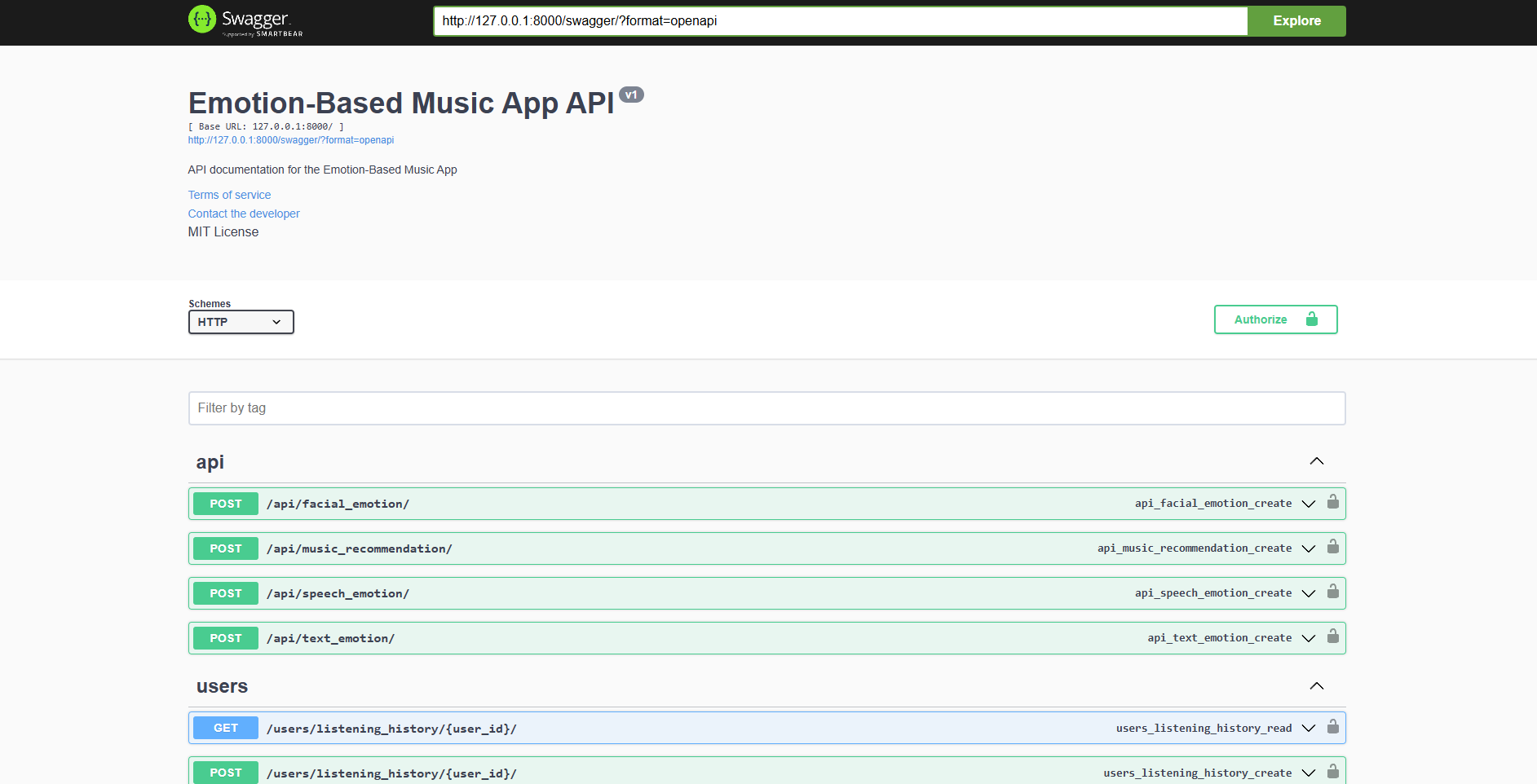Viewport: 1537px width, 784px height.
Task: Click the Emotion-Based Music App API title
Action: 401,104
